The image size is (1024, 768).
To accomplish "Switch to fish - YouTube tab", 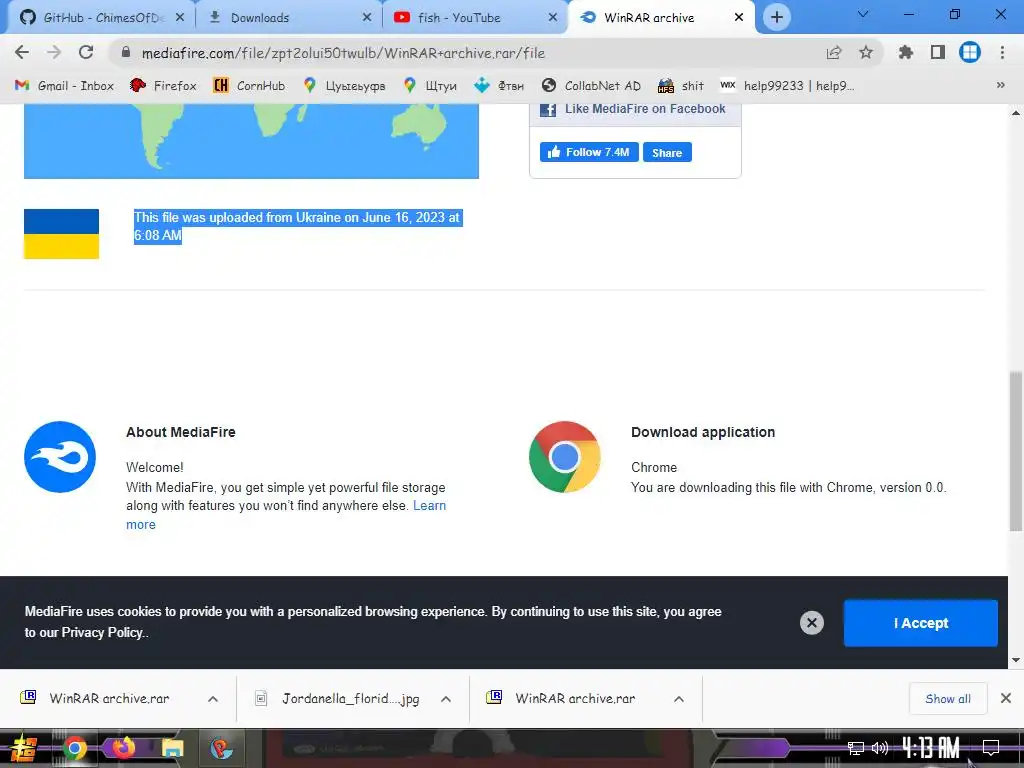I will coord(475,17).
